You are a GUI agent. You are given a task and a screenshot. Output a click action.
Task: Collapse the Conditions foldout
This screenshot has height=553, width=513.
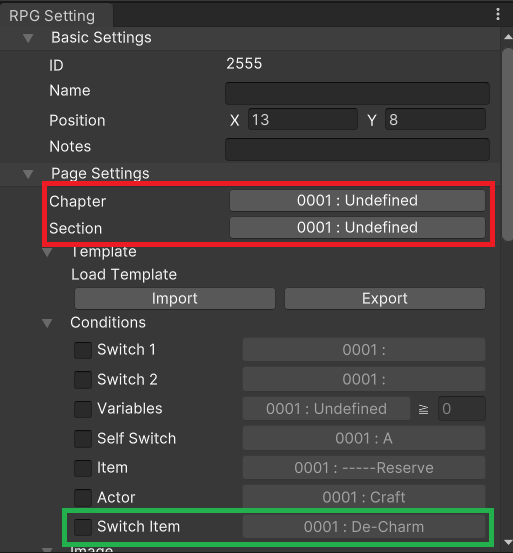pos(47,323)
